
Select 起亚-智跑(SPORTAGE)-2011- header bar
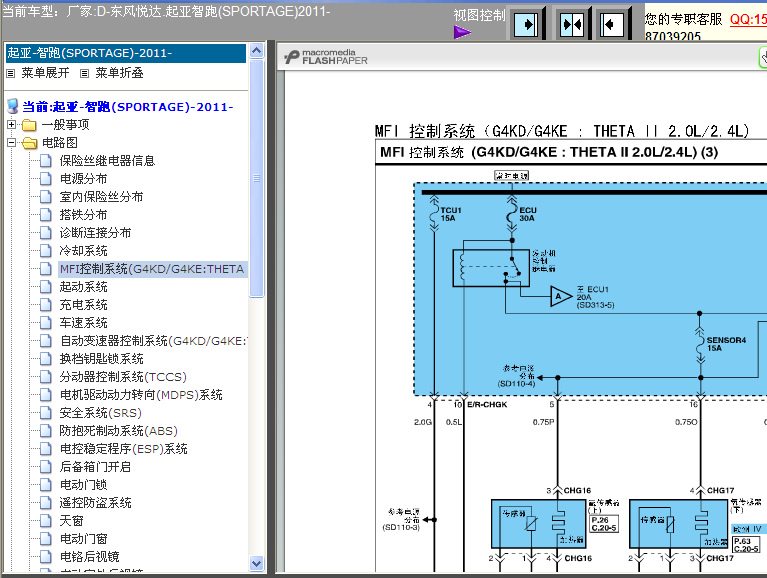pos(126,53)
